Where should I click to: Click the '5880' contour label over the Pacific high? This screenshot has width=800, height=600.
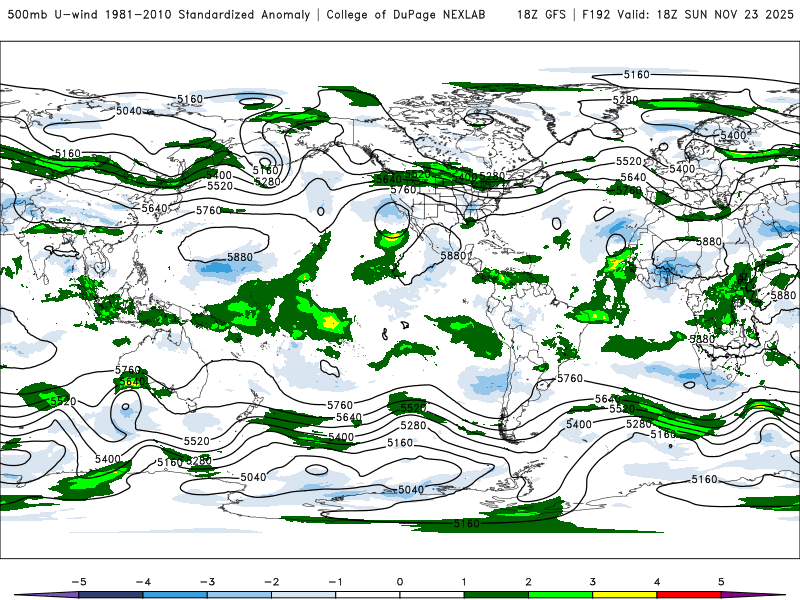tap(240, 257)
